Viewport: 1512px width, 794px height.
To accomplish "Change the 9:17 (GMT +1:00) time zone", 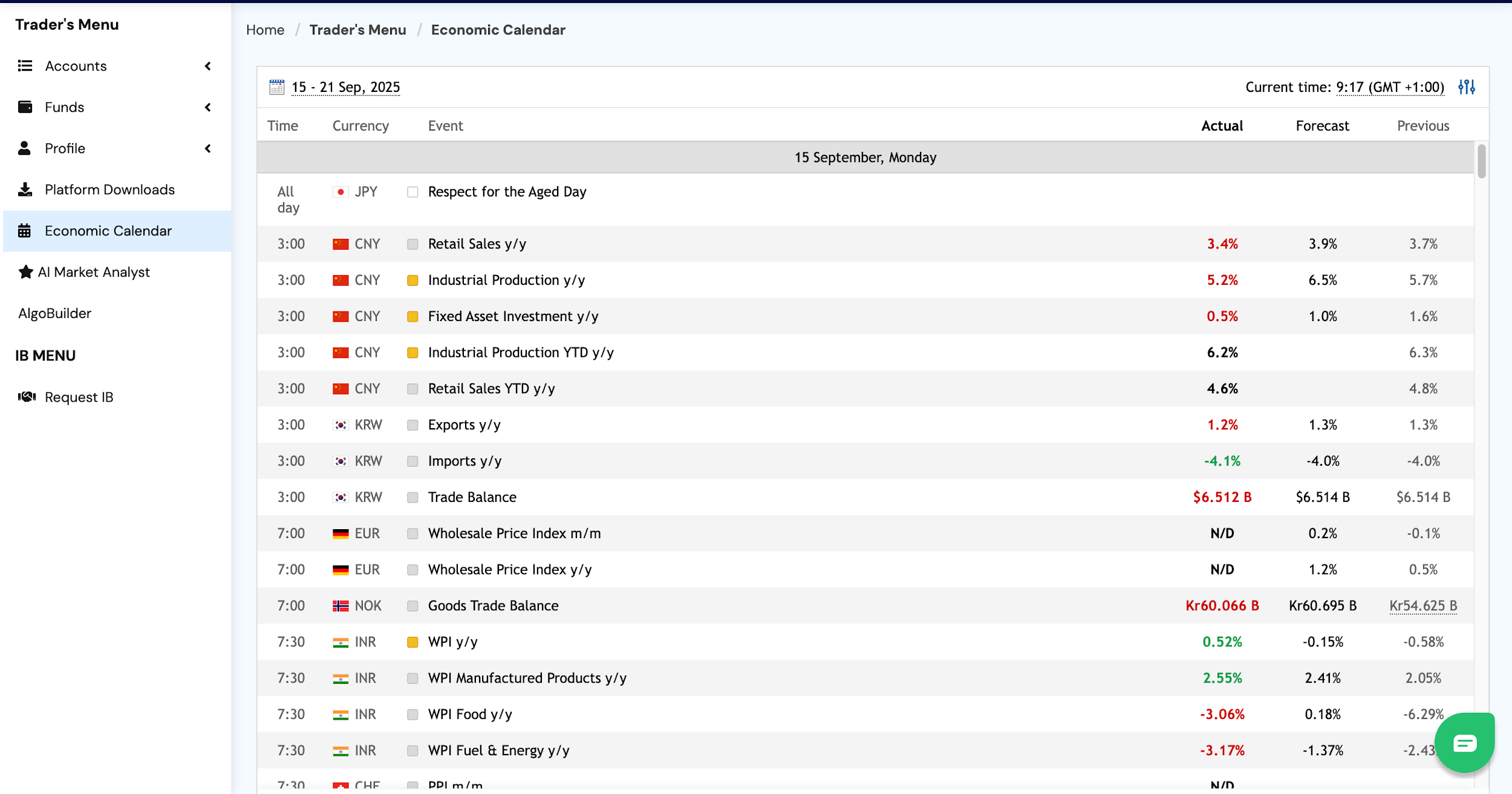I will [x=1390, y=87].
